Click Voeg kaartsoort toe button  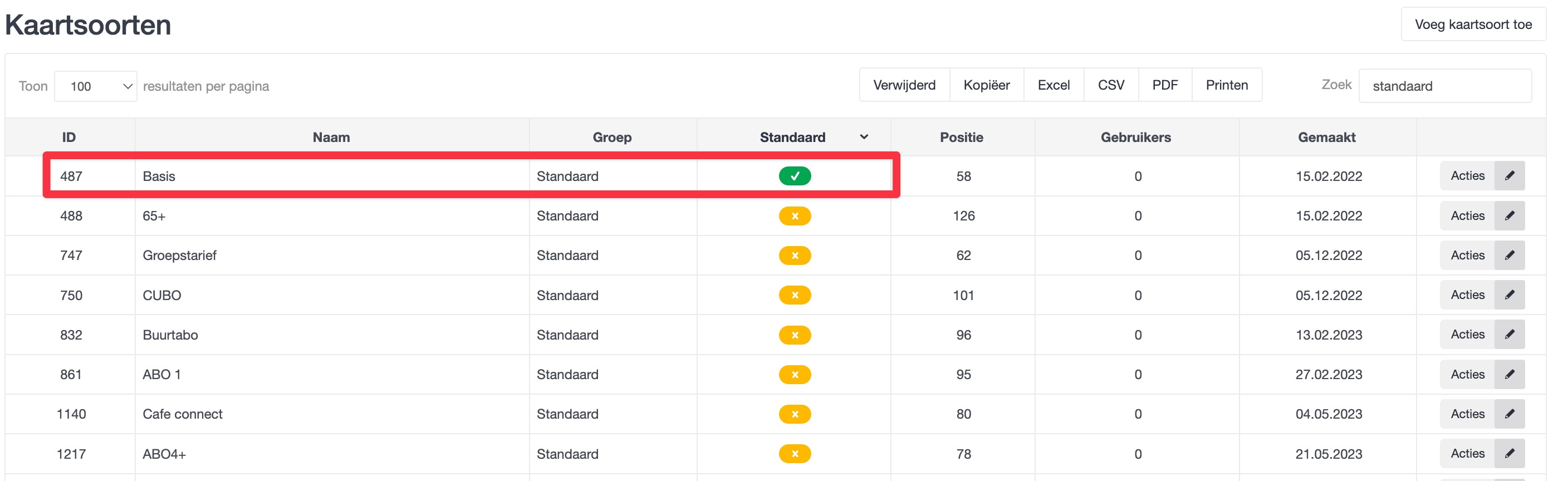pos(1473,24)
